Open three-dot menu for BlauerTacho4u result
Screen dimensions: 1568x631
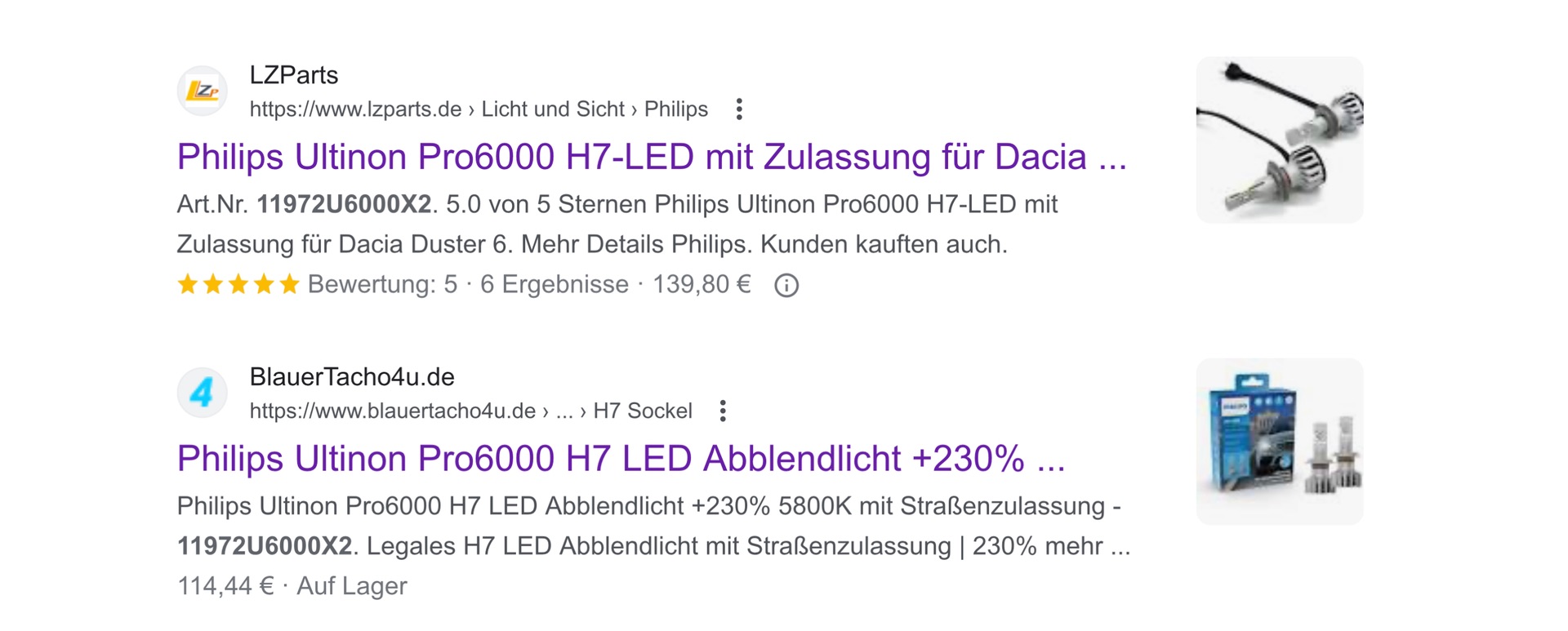click(723, 411)
